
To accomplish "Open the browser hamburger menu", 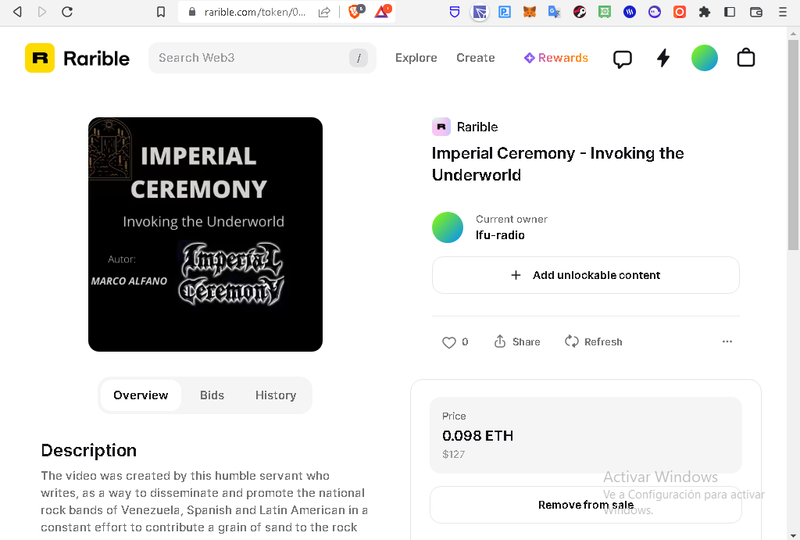I will (x=782, y=12).
